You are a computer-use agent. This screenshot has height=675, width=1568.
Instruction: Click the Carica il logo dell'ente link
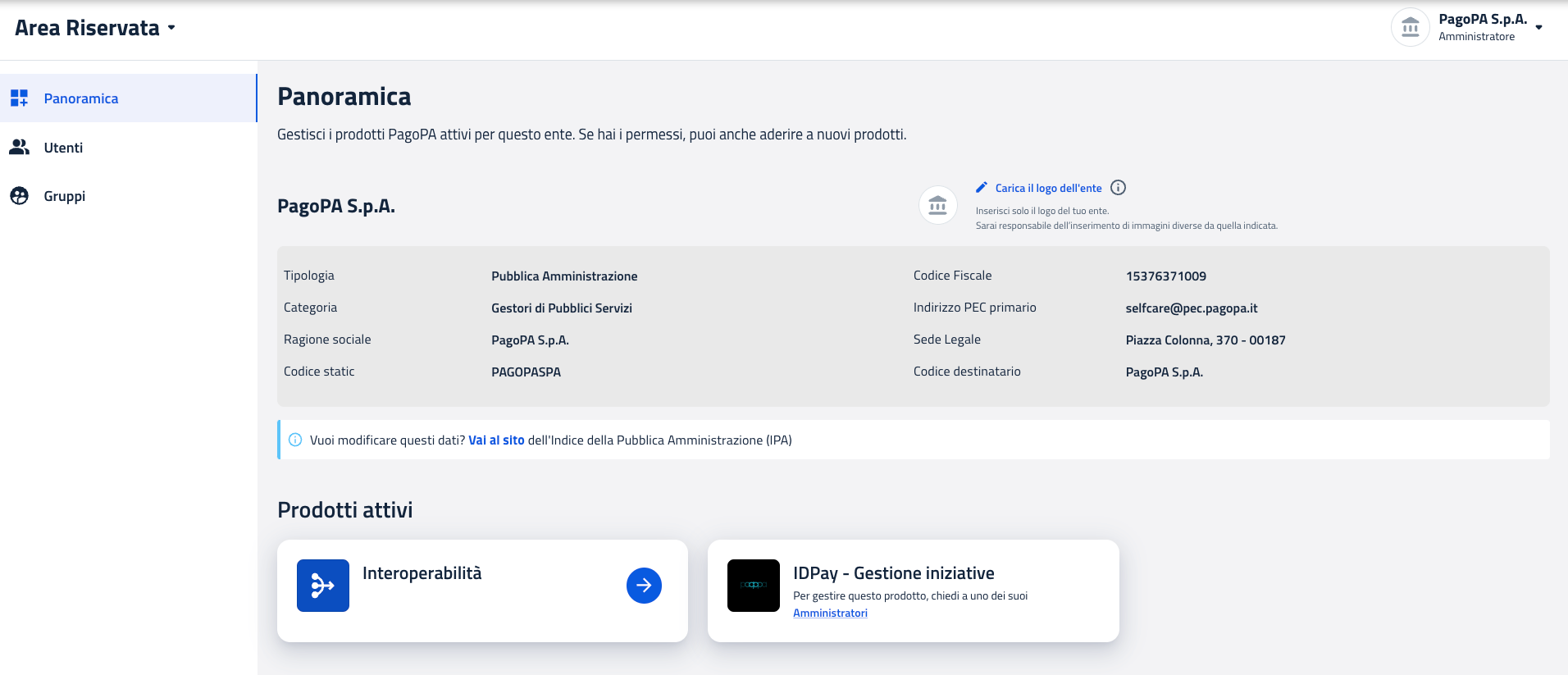1048,188
